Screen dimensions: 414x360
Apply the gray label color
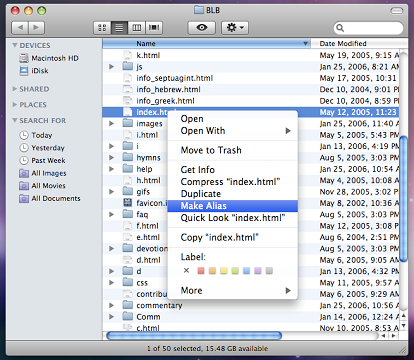pyautogui.click(x=269, y=271)
